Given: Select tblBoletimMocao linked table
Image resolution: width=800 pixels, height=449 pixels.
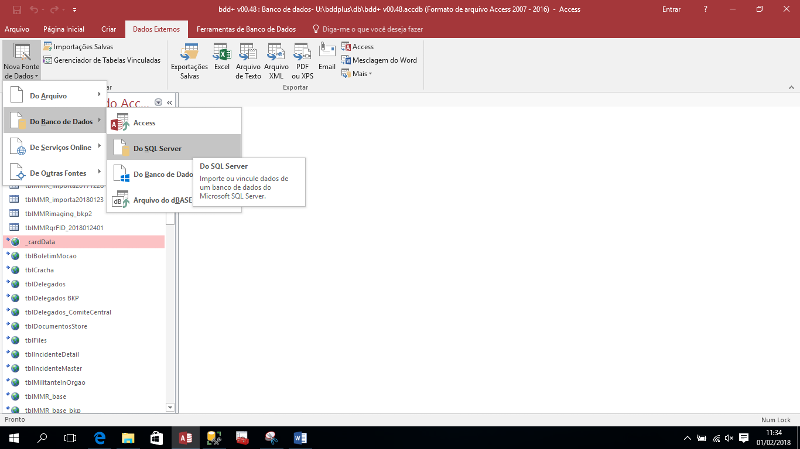Looking at the screenshot, I should tap(84, 256).
